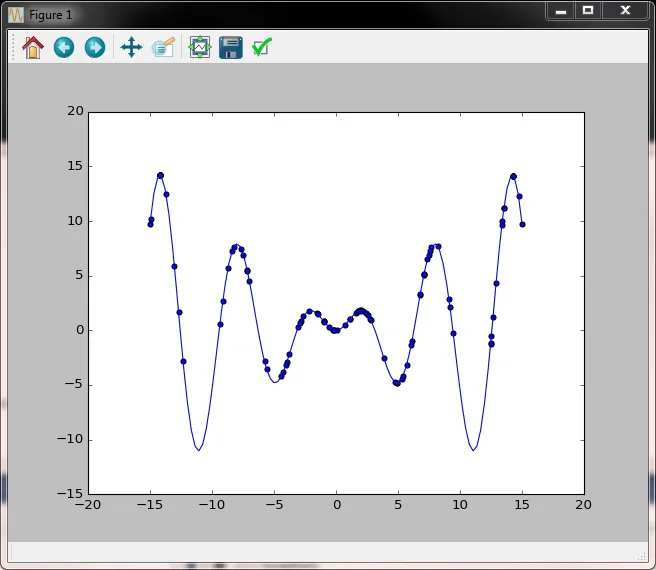The height and width of the screenshot is (570, 656).
Task: Click the x-axis label 0
Action: [x=337, y=505]
